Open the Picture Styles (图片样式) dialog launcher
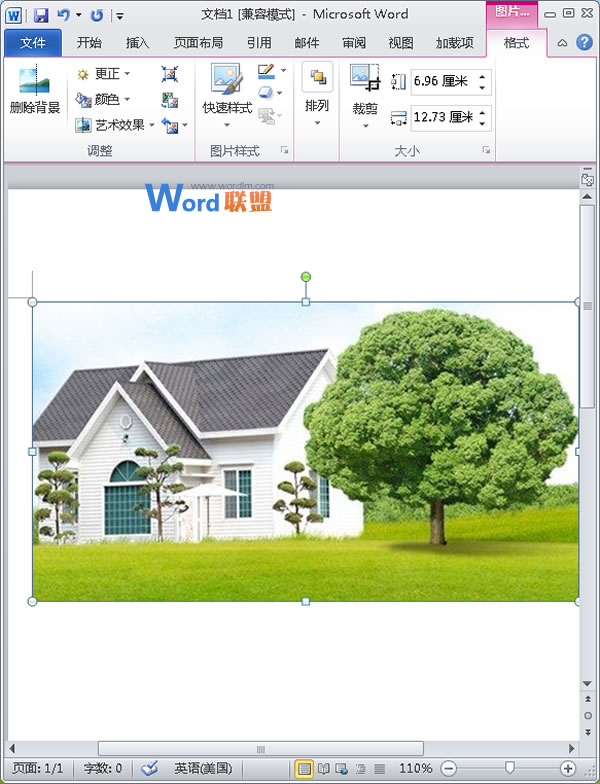This screenshot has width=600, height=784. pyautogui.click(x=284, y=150)
